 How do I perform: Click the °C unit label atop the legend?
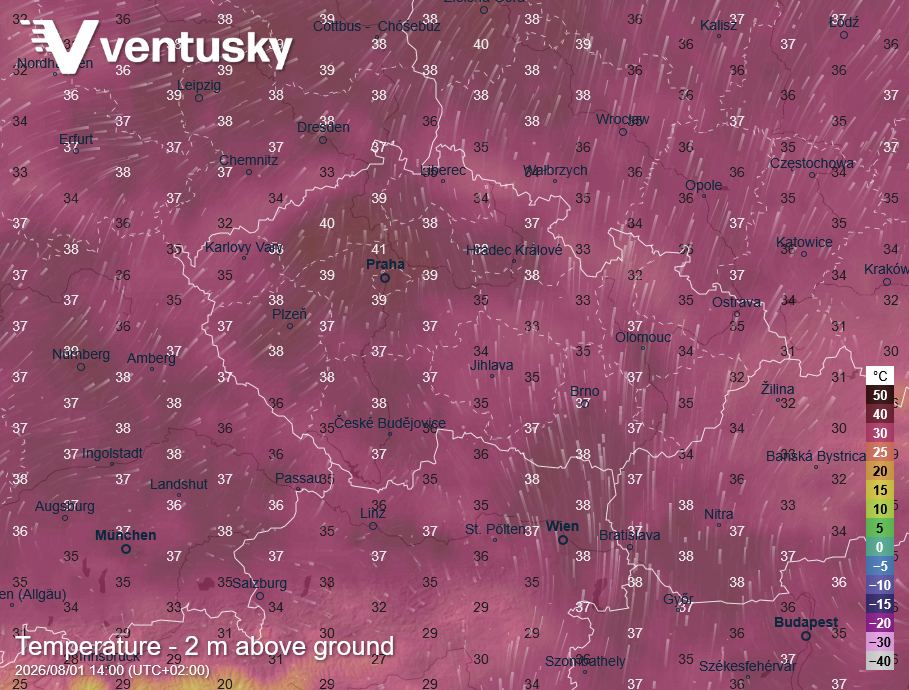880,376
